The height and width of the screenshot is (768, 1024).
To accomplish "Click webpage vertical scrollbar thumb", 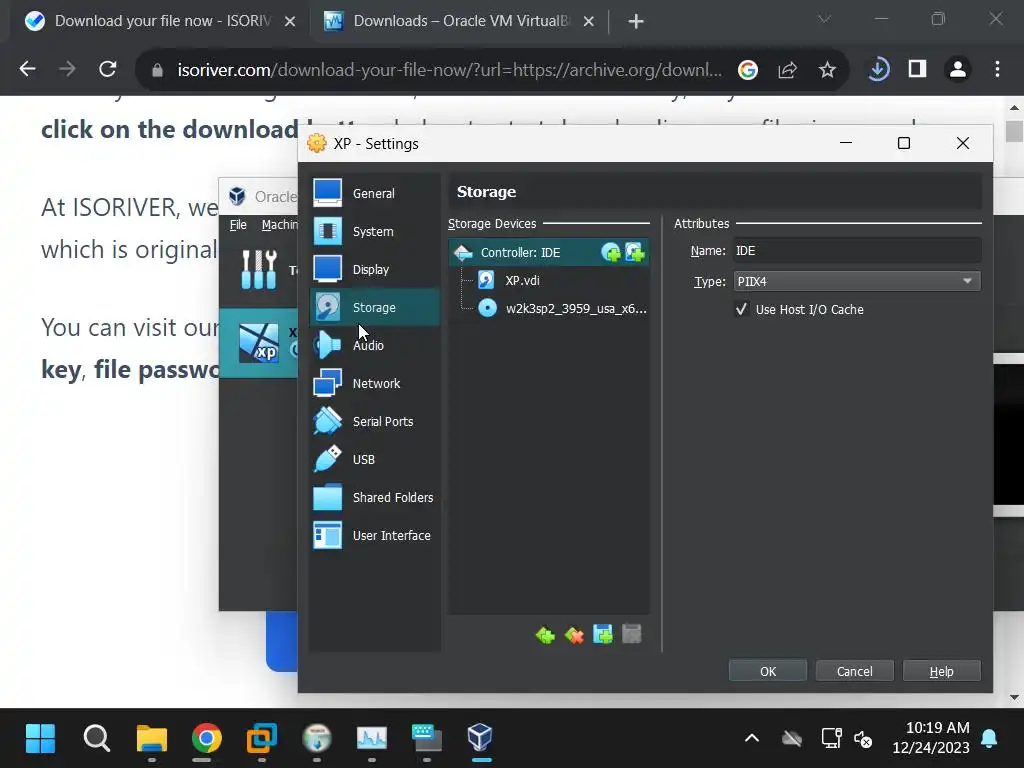I will click(1014, 131).
